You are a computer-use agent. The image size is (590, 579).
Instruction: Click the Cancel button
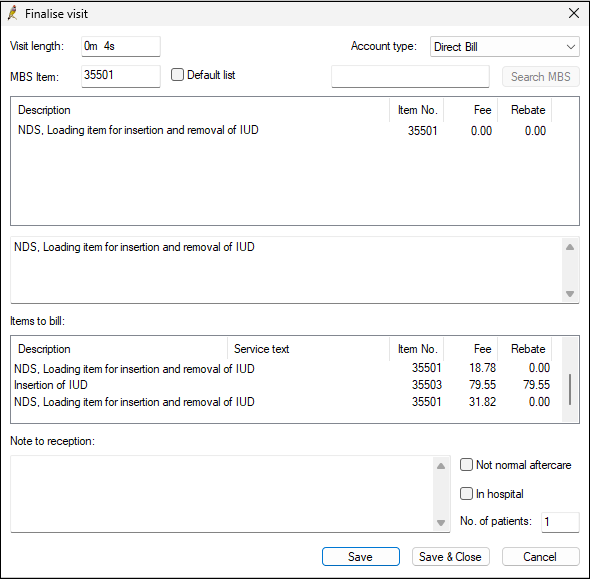point(540,556)
